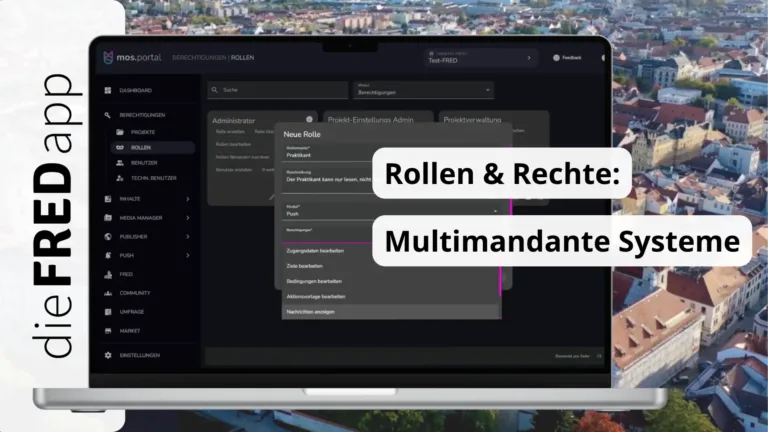Screen dimensions: 768x432
Task: Open the Dashboard grid icon
Action: pos(108,90)
